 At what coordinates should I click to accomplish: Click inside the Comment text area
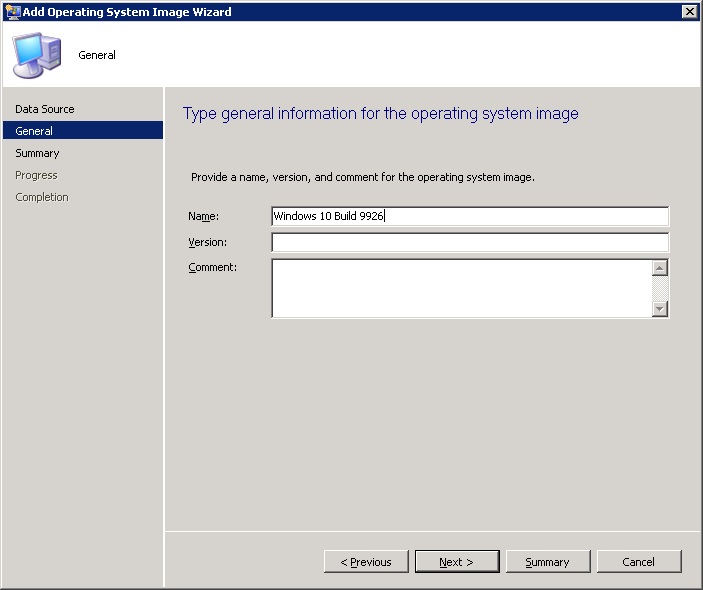(460, 288)
